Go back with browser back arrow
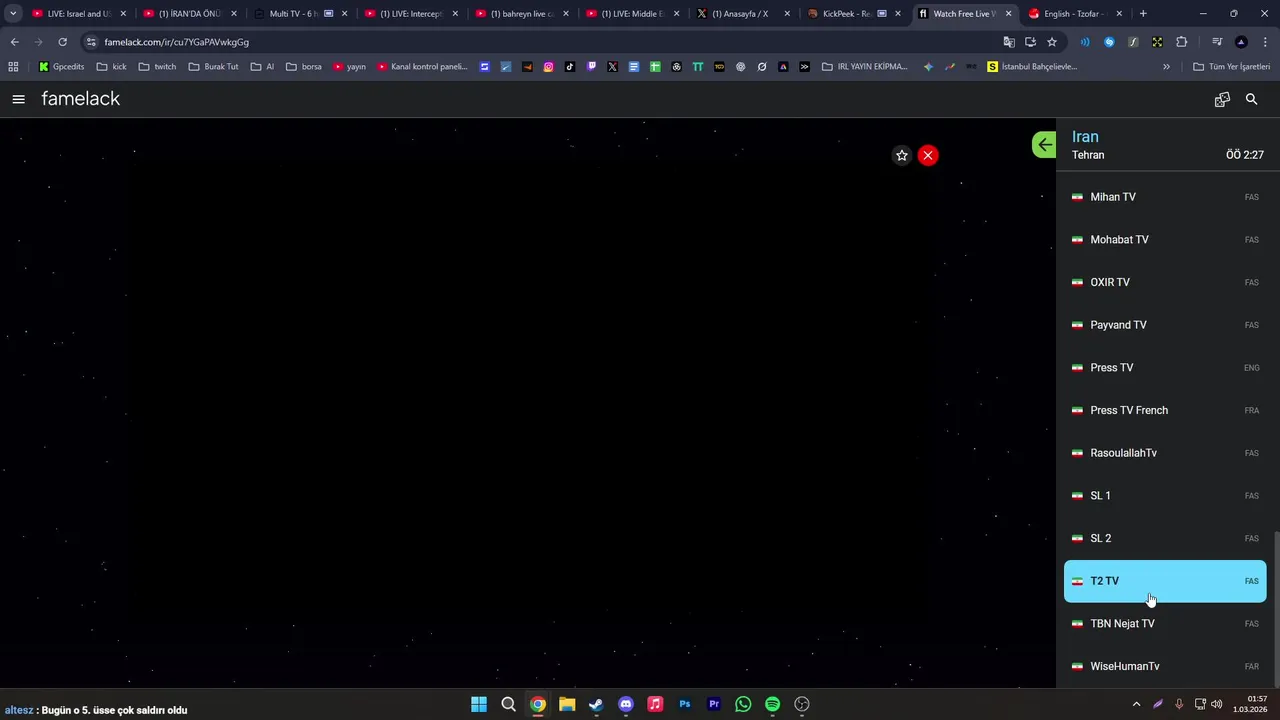The image size is (1280, 720). point(14,42)
